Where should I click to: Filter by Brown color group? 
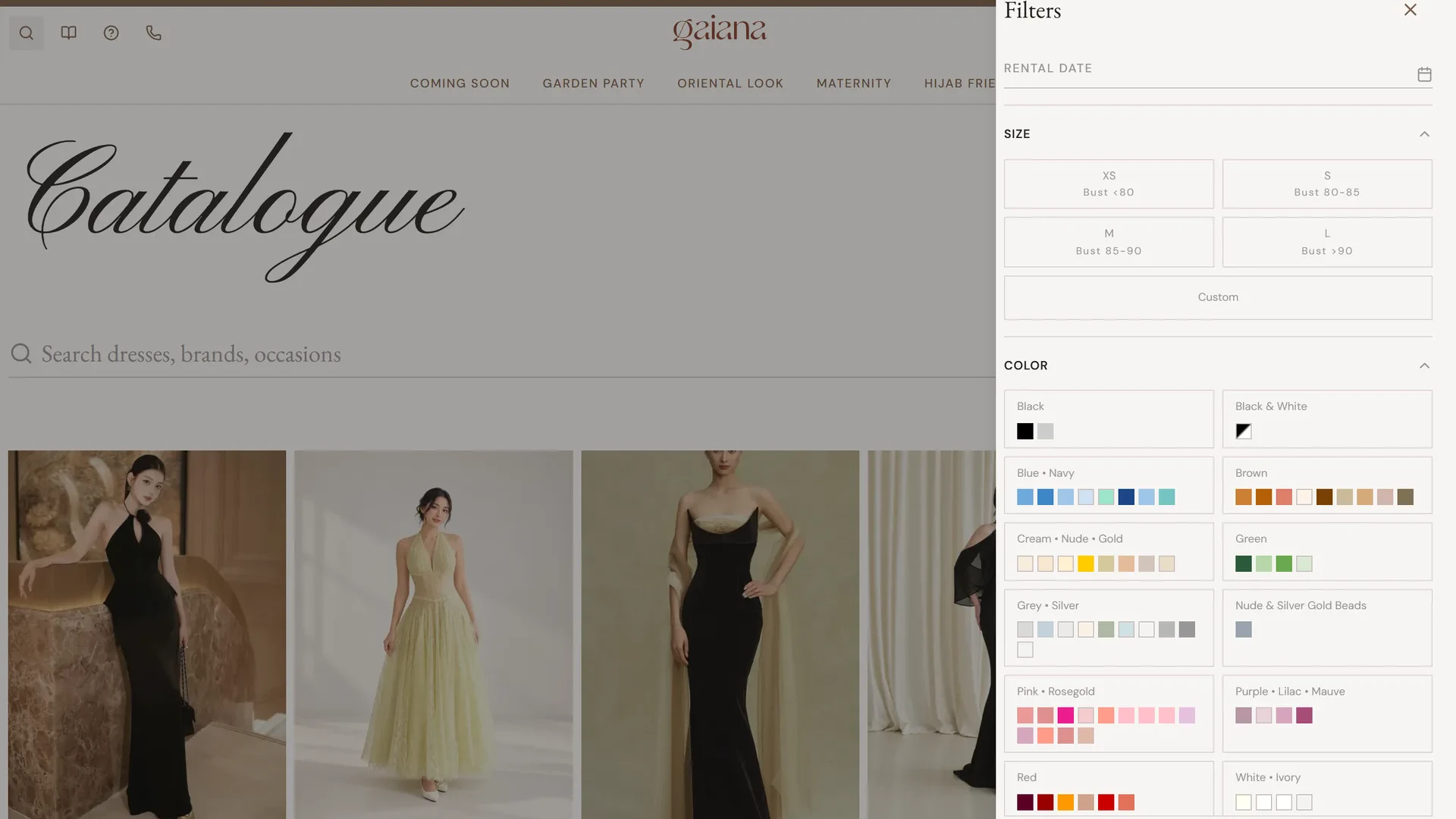[1327, 485]
